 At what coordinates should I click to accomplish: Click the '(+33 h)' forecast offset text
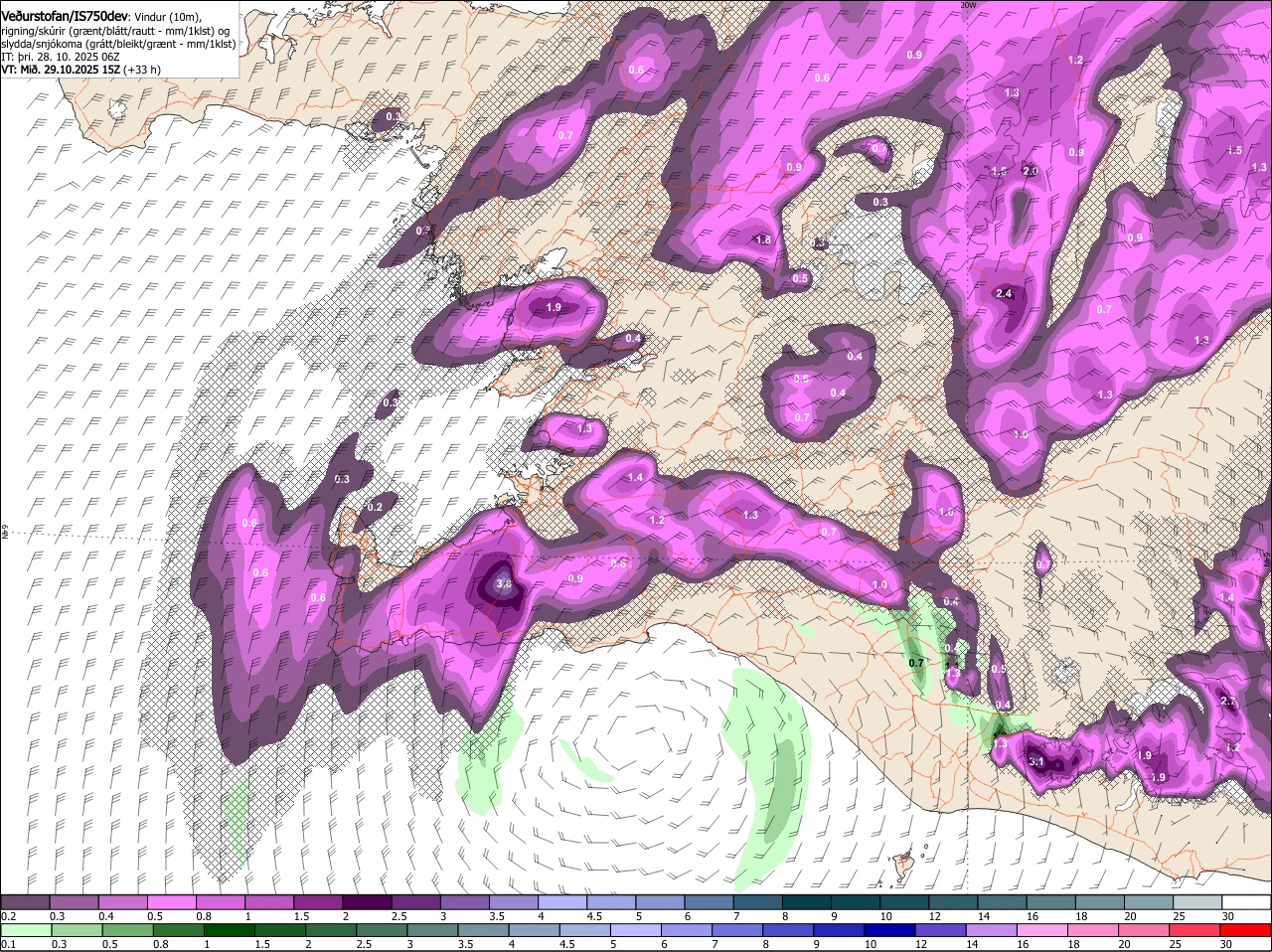tap(142, 70)
